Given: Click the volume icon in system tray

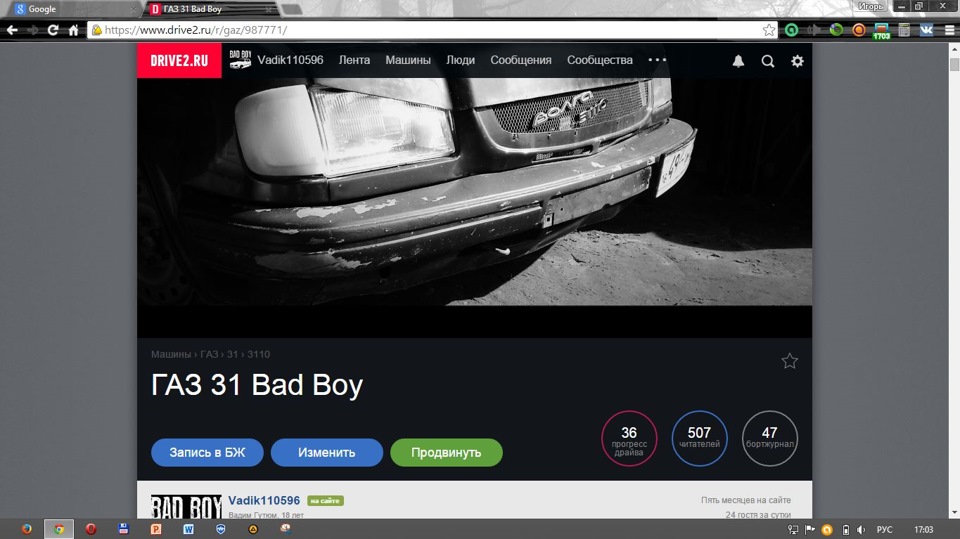Looking at the screenshot, I should (x=861, y=530).
